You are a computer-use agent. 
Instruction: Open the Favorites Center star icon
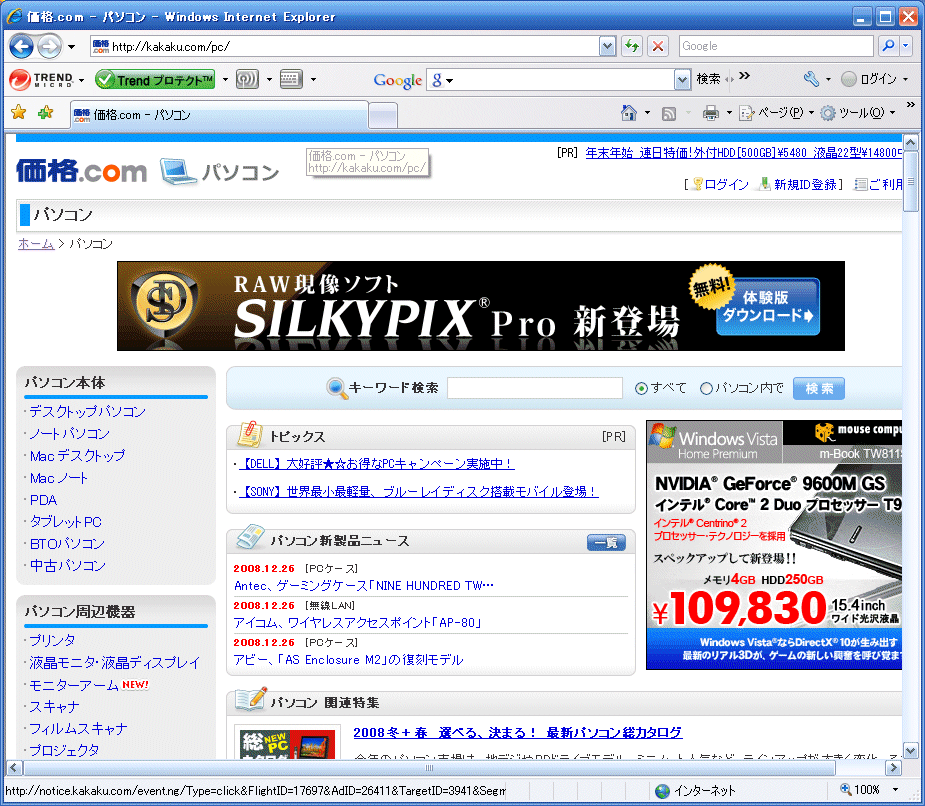[19, 112]
